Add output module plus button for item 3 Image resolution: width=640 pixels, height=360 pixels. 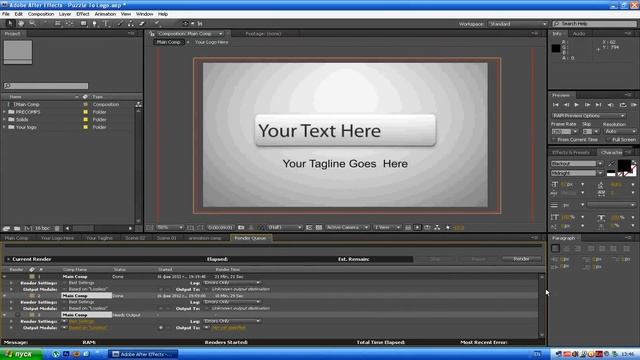(161, 328)
